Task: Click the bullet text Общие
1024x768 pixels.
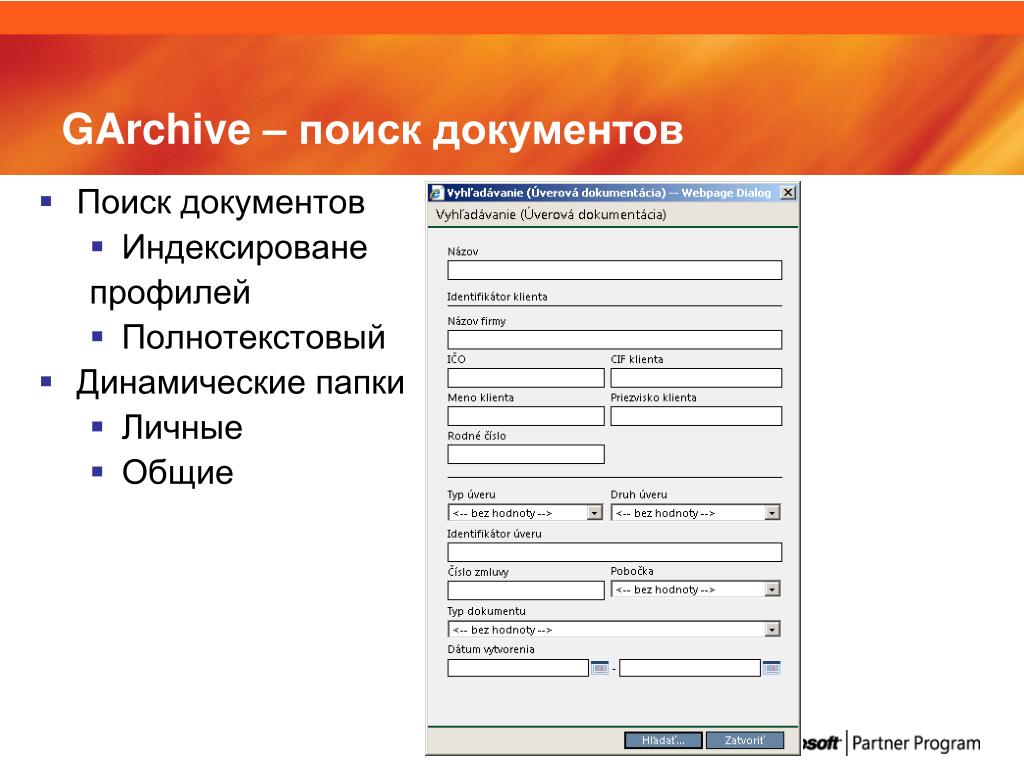Action: coord(178,472)
